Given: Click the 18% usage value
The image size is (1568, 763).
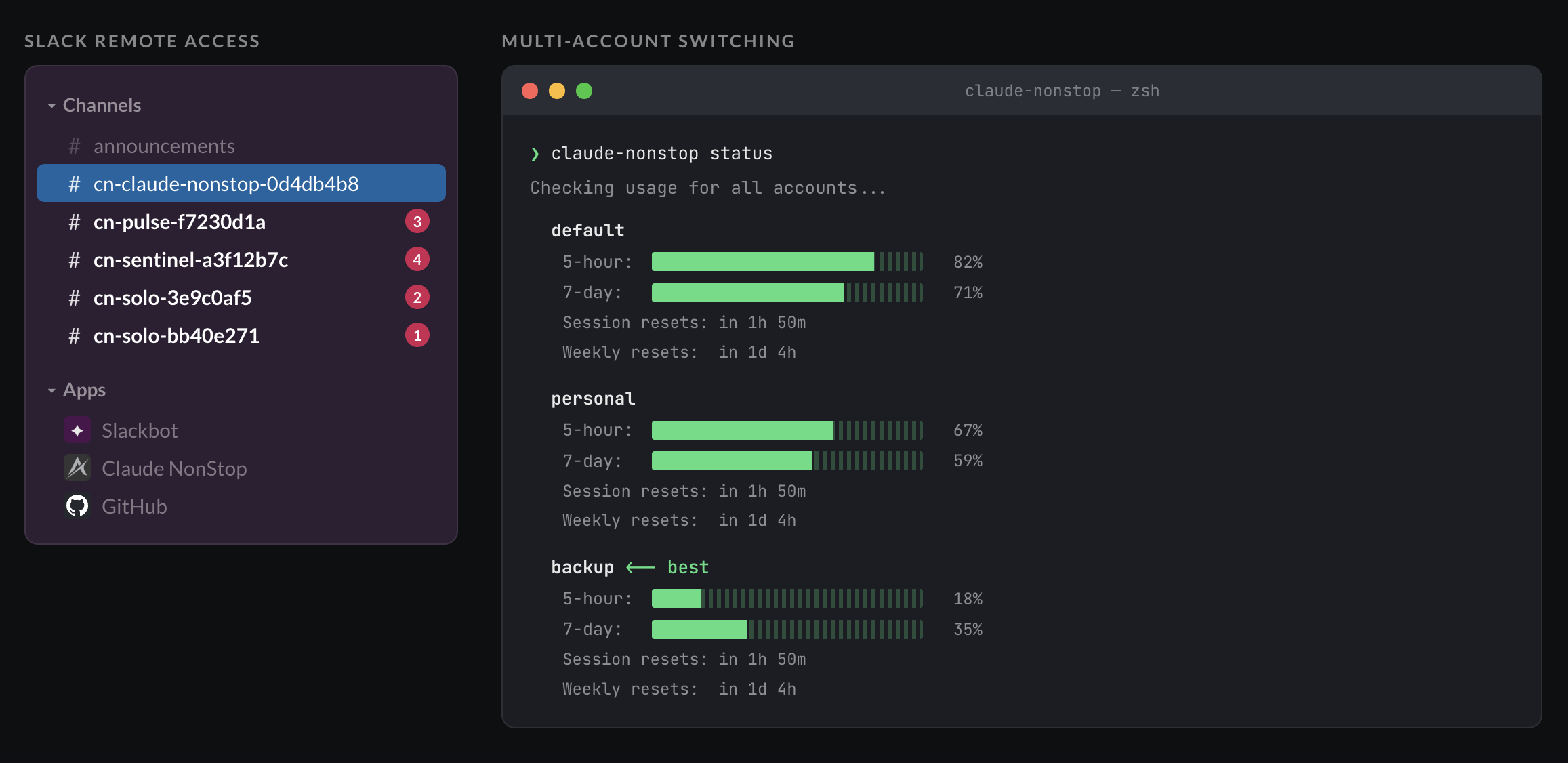Looking at the screenshot, I should (x=968, y=599).
